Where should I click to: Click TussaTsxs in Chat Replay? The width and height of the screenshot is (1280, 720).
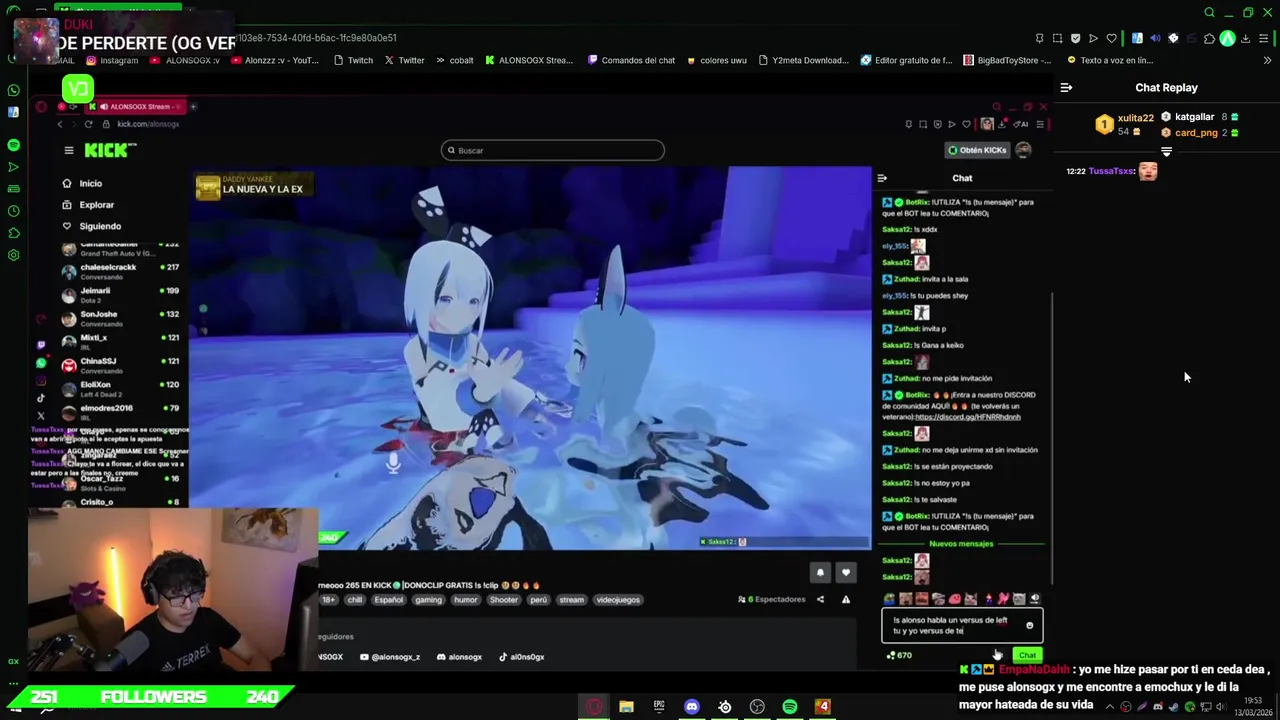(1110, 171)
